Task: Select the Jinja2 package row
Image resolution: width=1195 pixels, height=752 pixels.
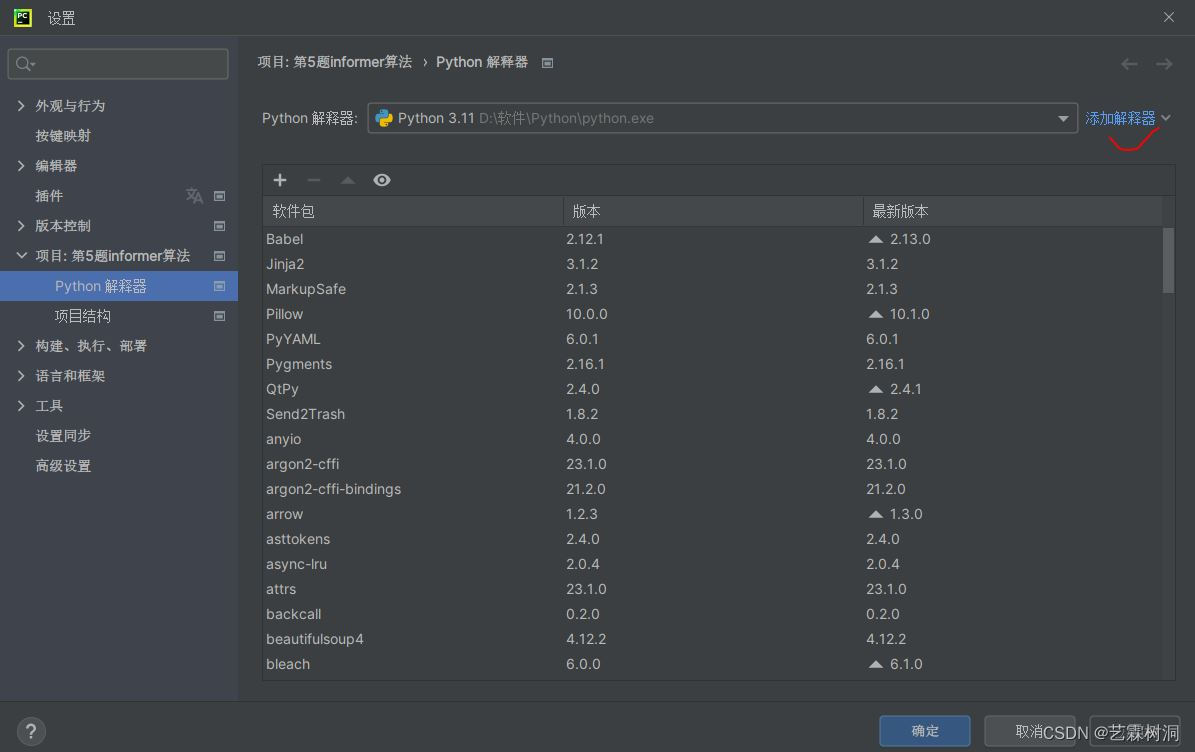Action: click(x=713, y=264)
